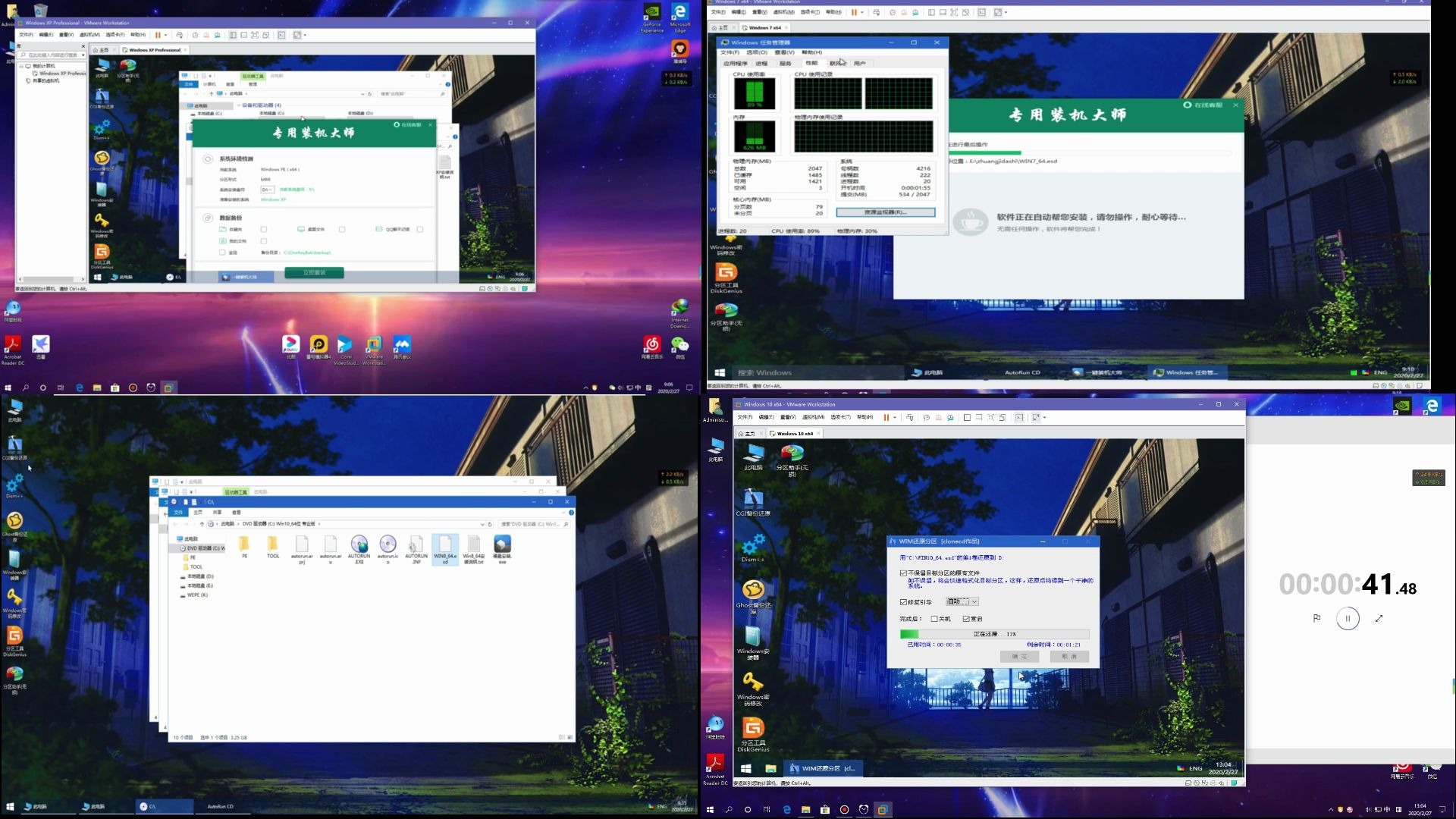Viewport: 1456px width, 819px height.
Task: Open the 硬盘安装.exe file in DVD drive explorer
Action: (x=502, y=549)
